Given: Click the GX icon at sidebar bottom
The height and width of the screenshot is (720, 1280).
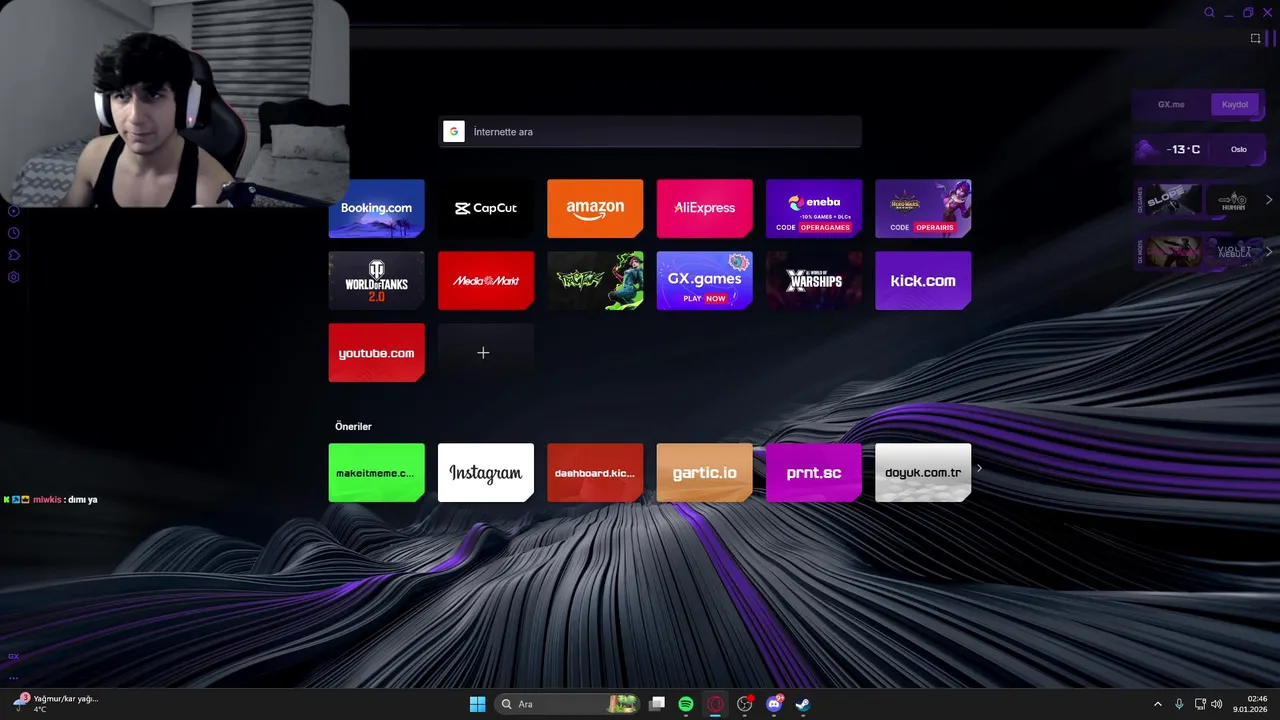Looking at the screenshot, I should point(13,656).
